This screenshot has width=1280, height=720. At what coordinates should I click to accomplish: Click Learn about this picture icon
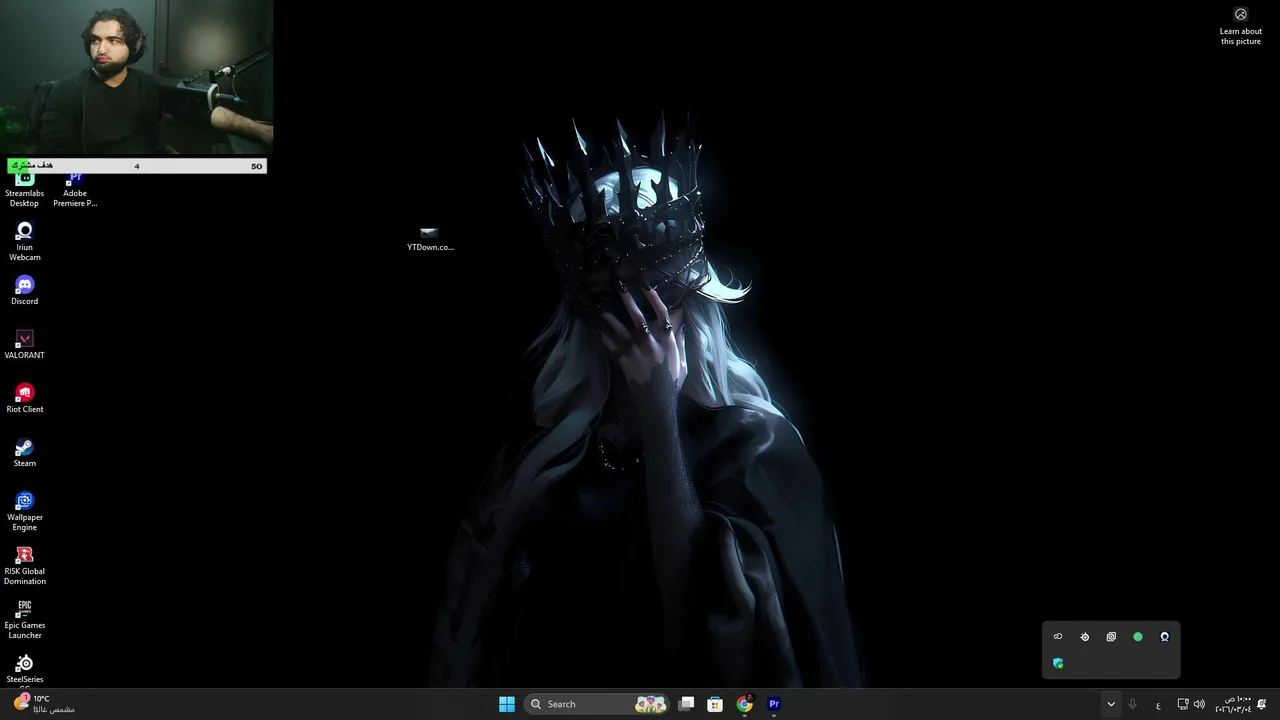pyautogui.click(x=1241, y=26)
